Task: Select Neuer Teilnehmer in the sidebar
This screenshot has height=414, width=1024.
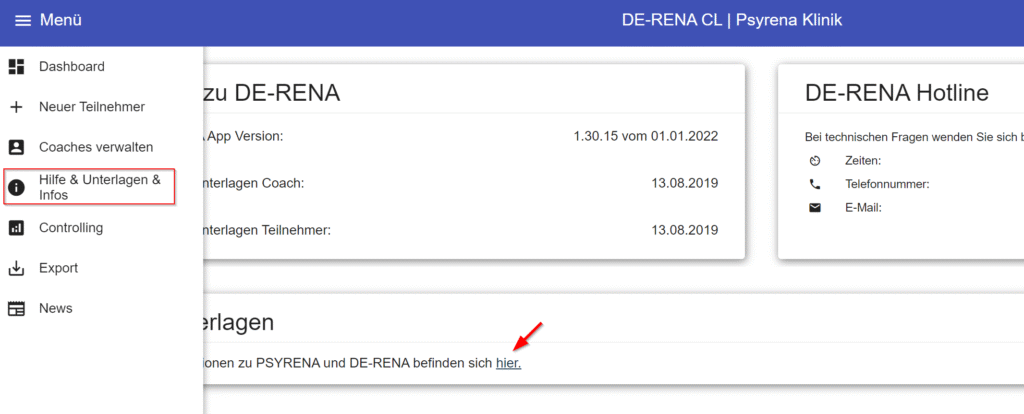Action: tap(92, 107)
